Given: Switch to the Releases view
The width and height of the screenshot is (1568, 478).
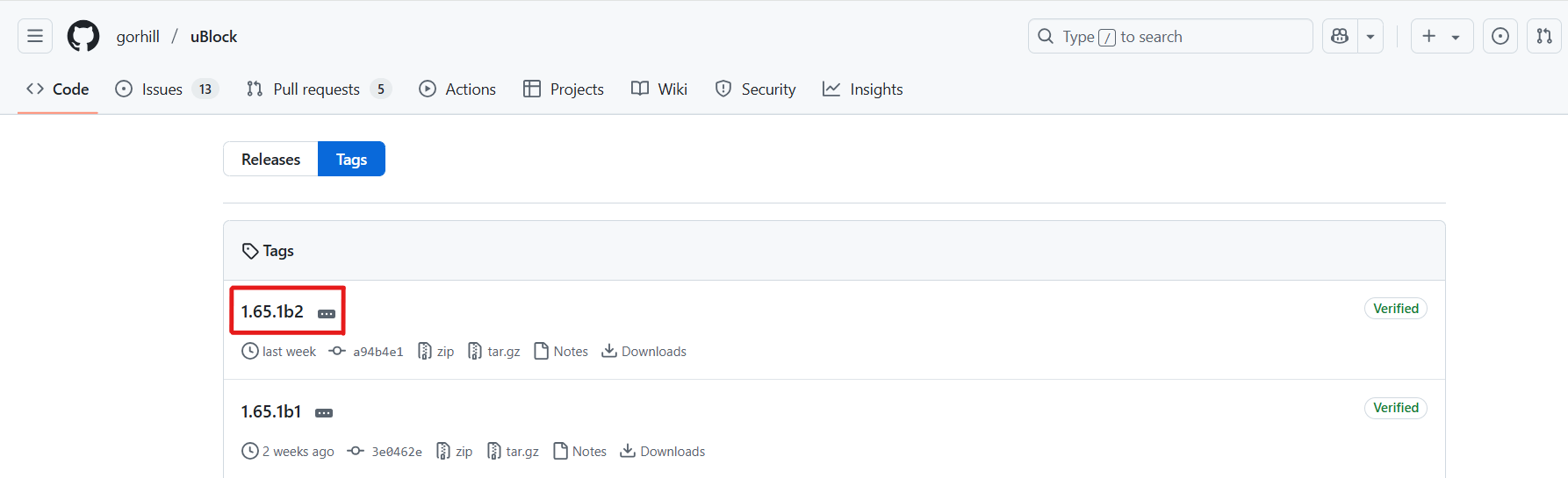Looking at the screenshot, I should point(270,159).
